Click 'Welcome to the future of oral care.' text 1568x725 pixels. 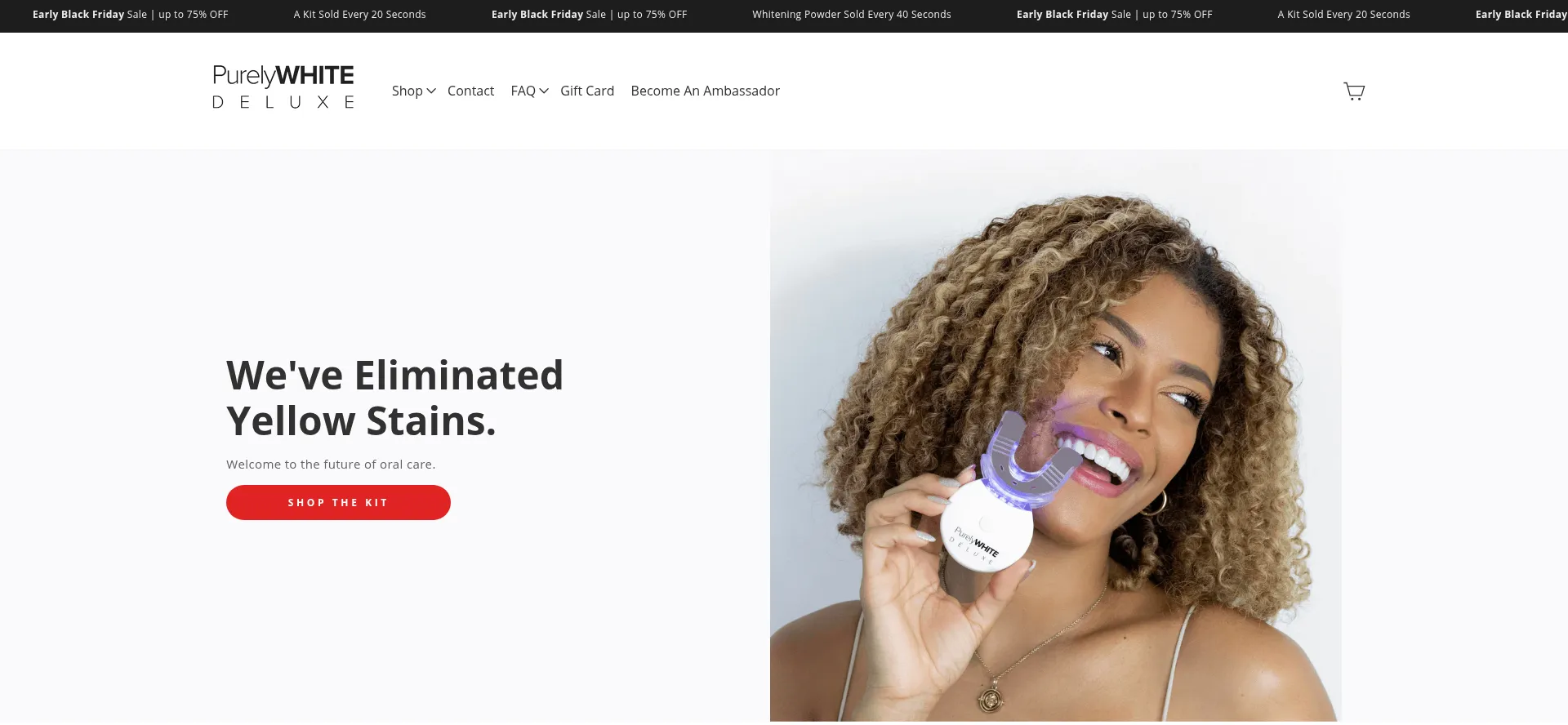pos(331,464)
